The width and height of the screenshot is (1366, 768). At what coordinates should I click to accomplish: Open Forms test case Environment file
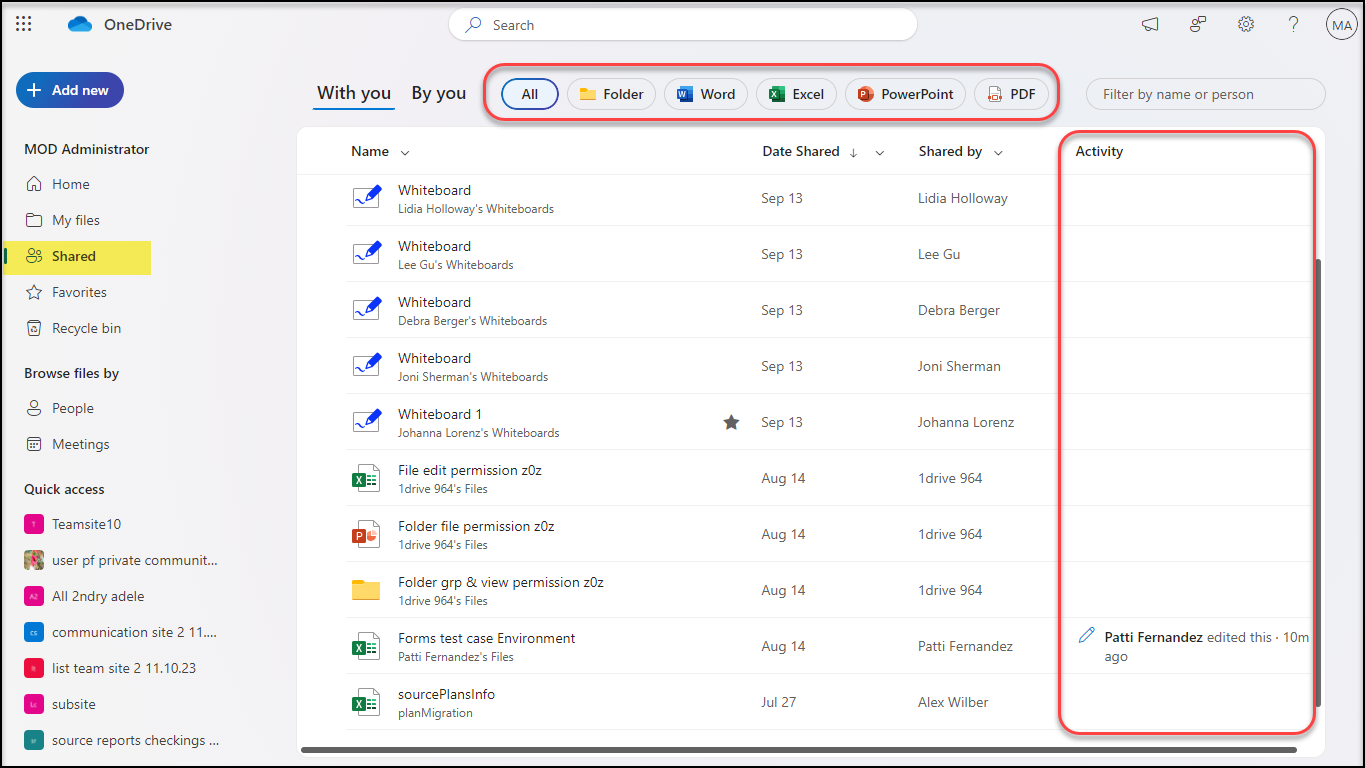click(x=486, y=638)
